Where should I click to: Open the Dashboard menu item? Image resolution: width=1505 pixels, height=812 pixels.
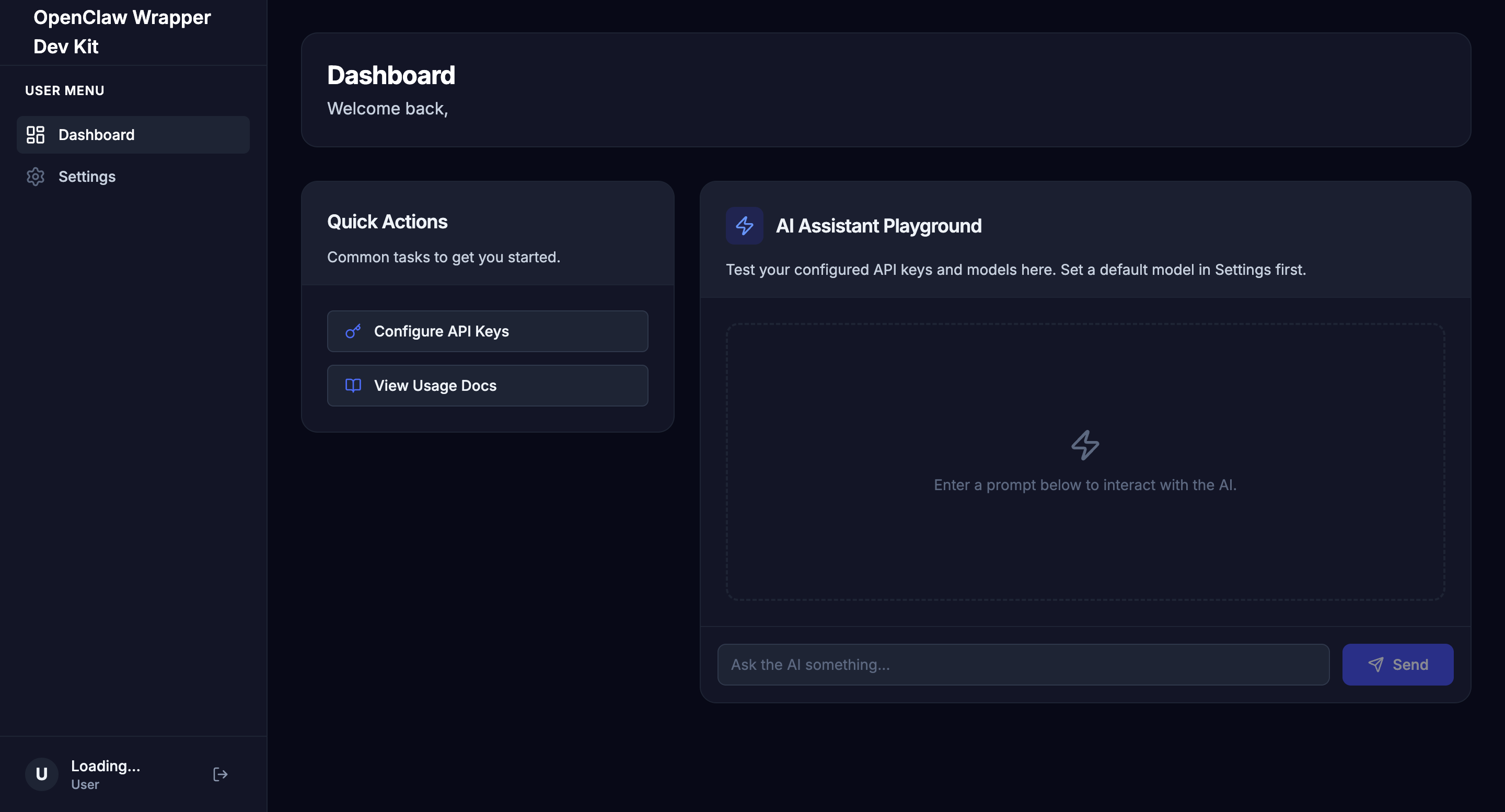pos(133,135)
